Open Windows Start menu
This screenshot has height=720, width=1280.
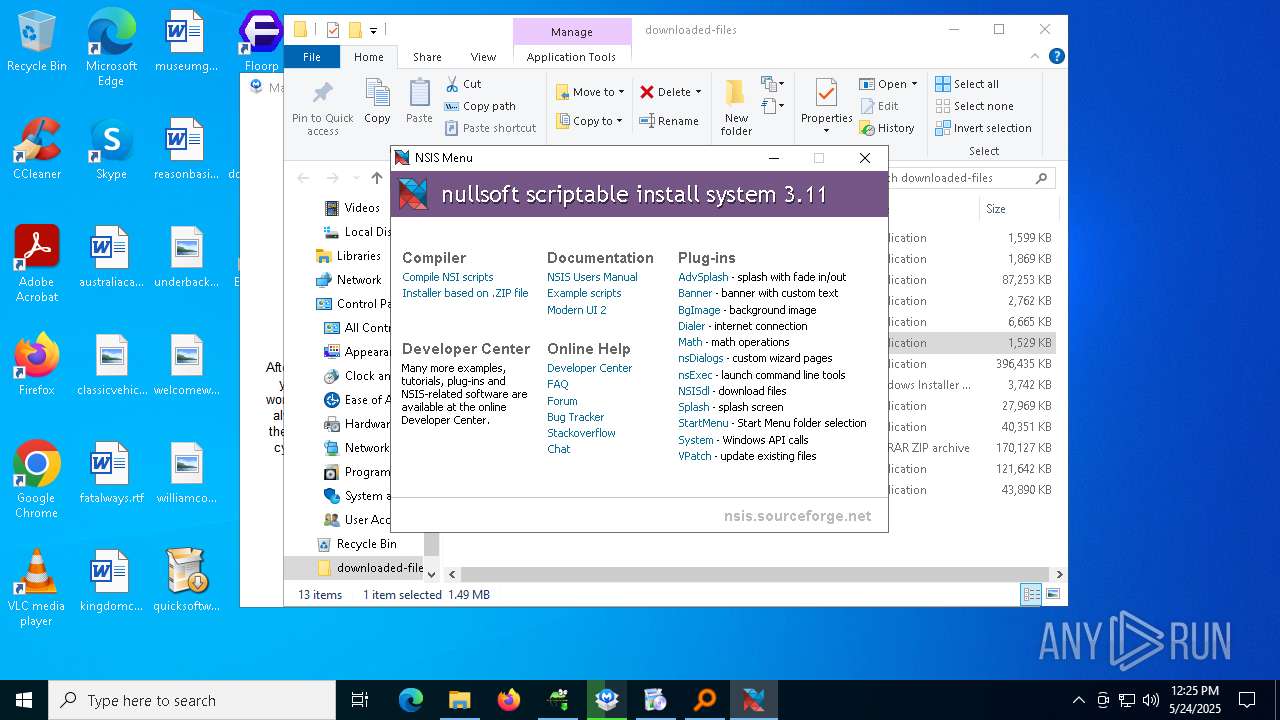point(24,700)
